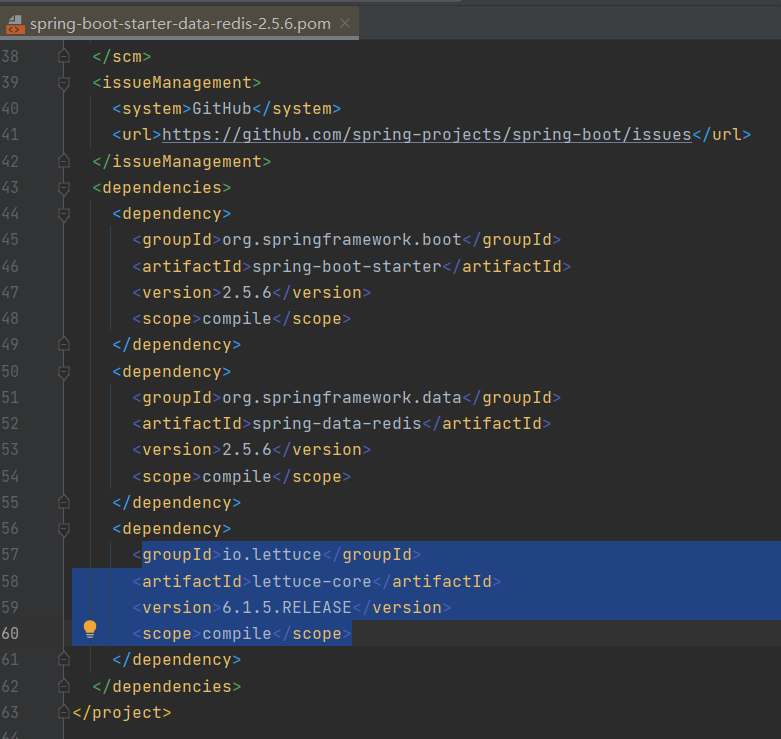Click the closing </dependency> tag on line 61

(x=176, y=660)
